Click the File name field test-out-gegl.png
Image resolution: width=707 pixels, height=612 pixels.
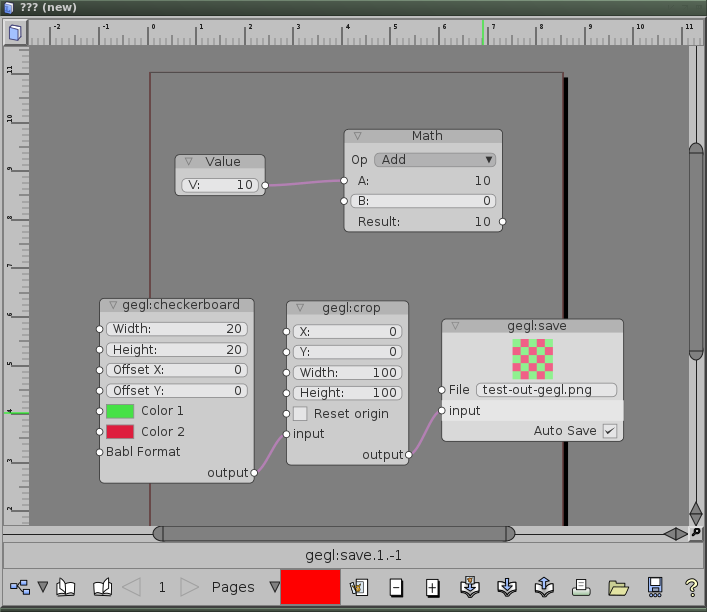546,390
